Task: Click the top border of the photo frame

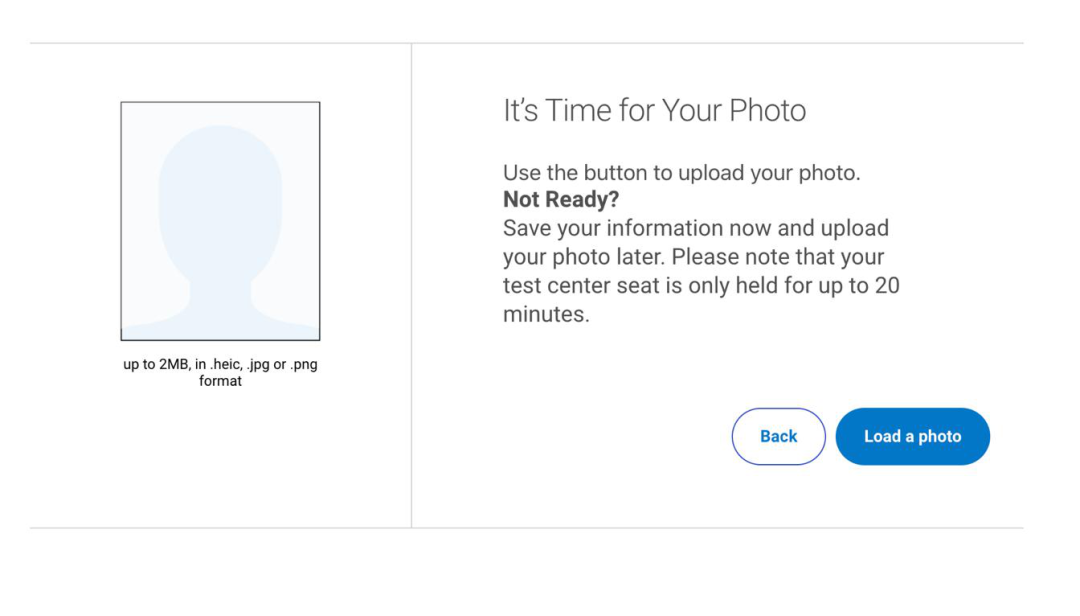Action: 220,102
